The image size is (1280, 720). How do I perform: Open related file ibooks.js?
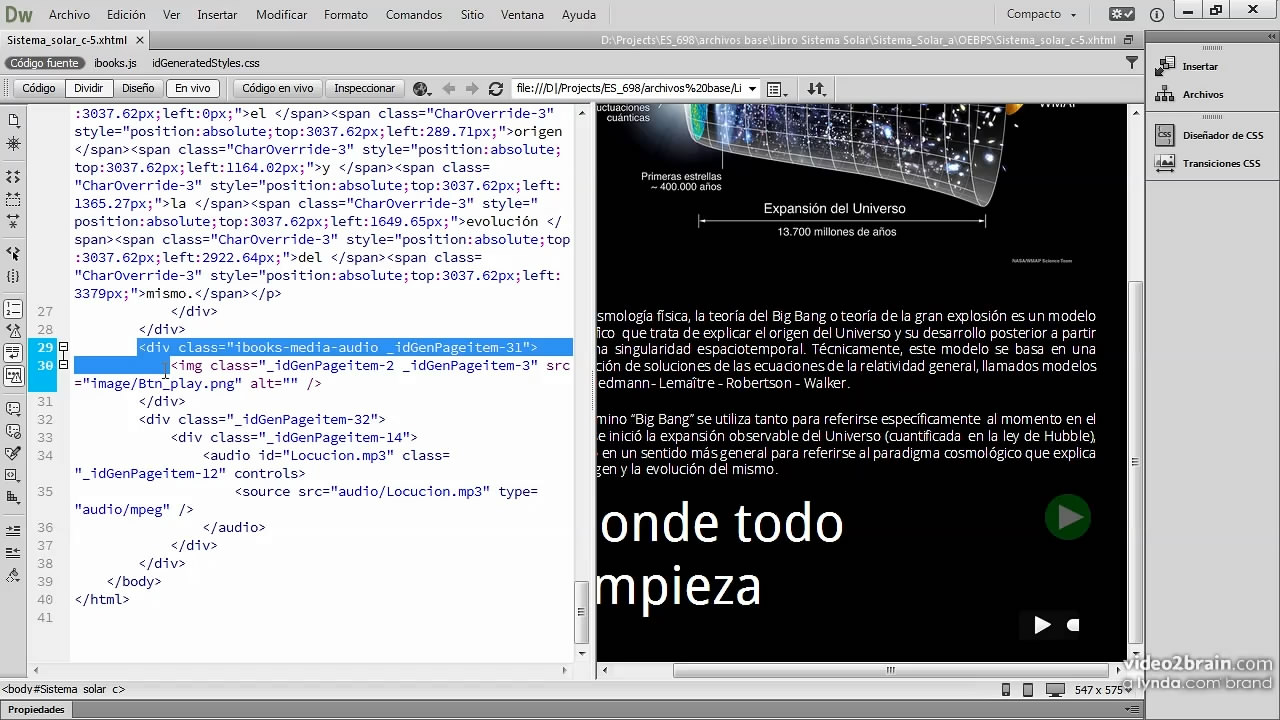click(115, 63)
